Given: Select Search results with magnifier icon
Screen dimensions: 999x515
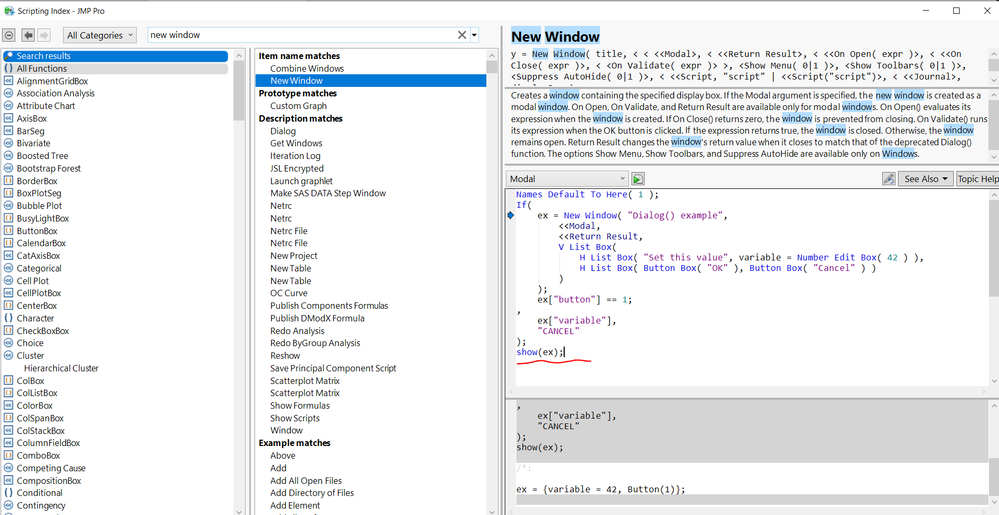Looking at the screenshot, I should 43,56.
